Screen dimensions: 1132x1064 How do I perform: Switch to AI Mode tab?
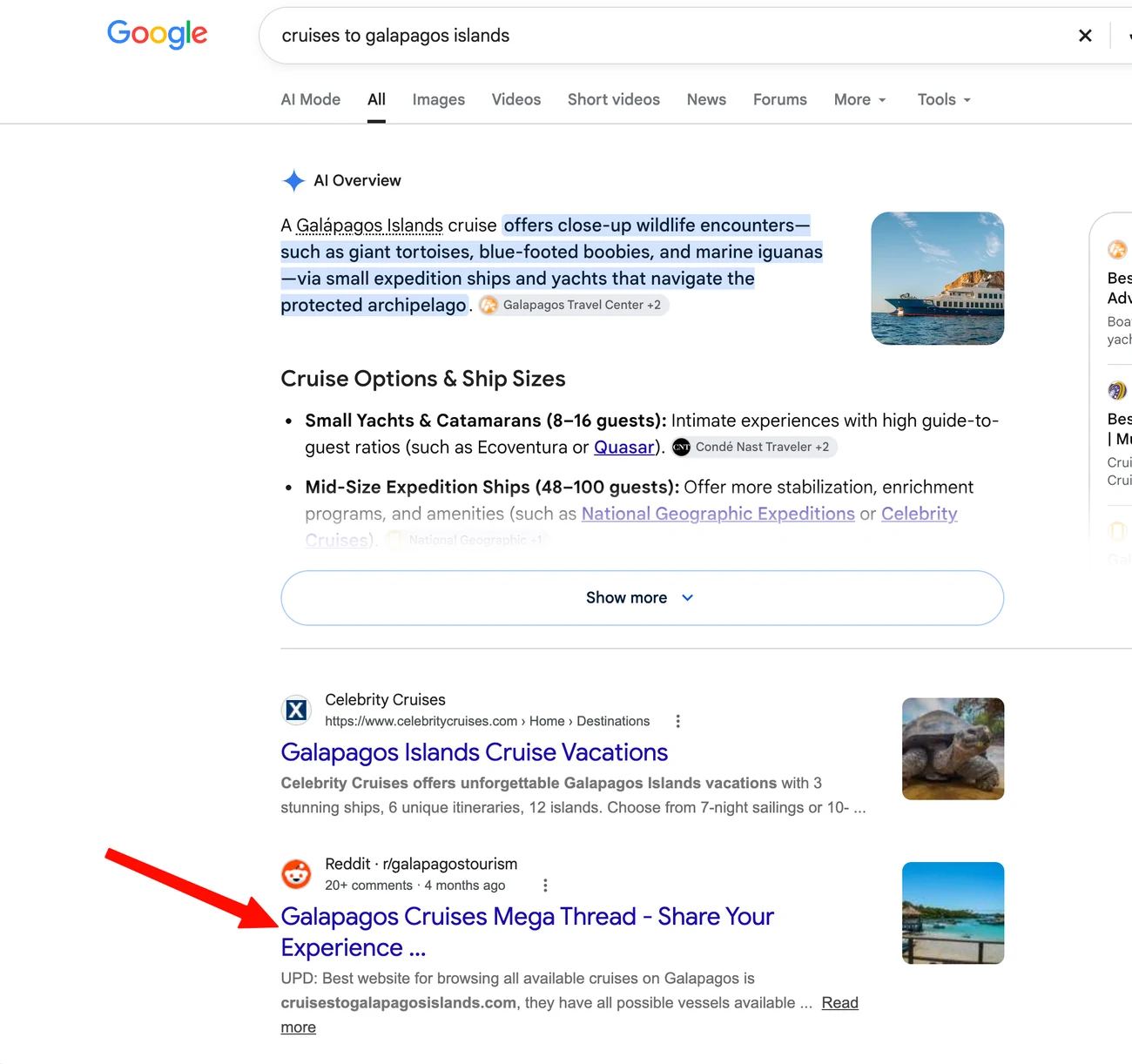click(311, 100)
